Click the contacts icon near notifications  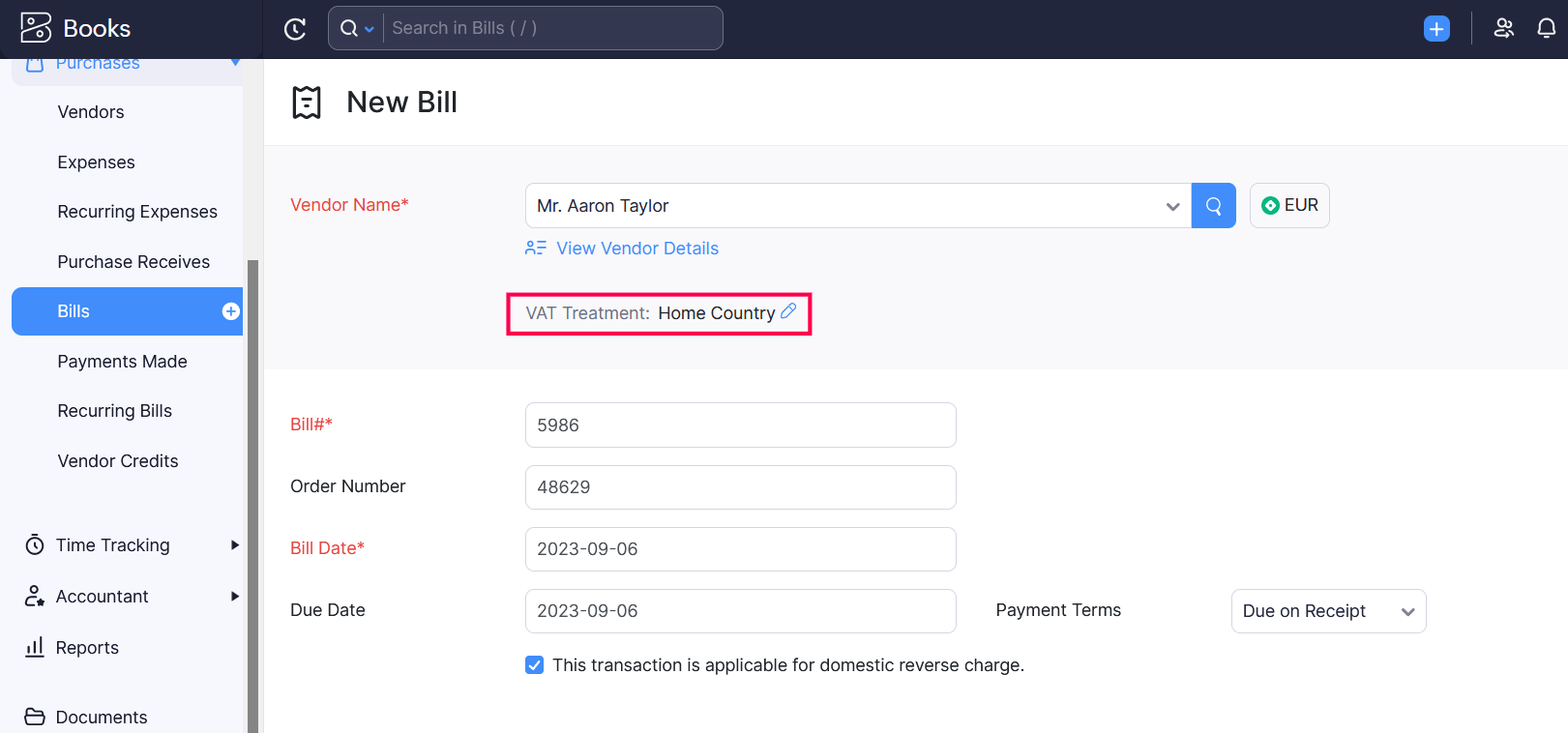point(1503,28)
